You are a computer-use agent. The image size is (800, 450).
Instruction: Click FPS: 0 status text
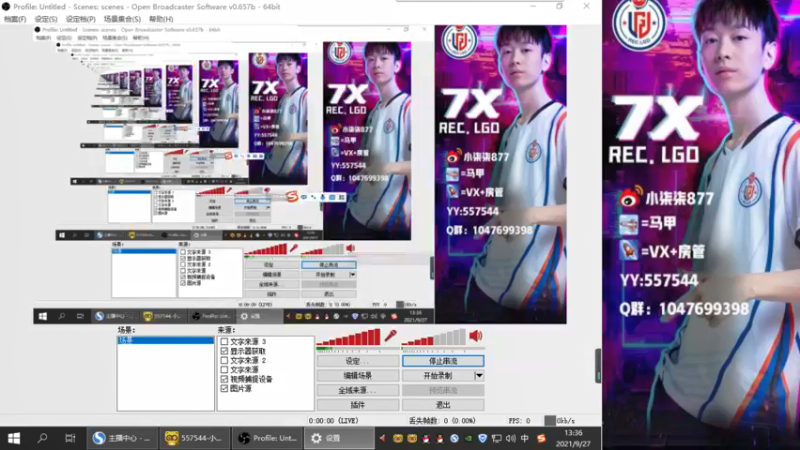[519, 420]
